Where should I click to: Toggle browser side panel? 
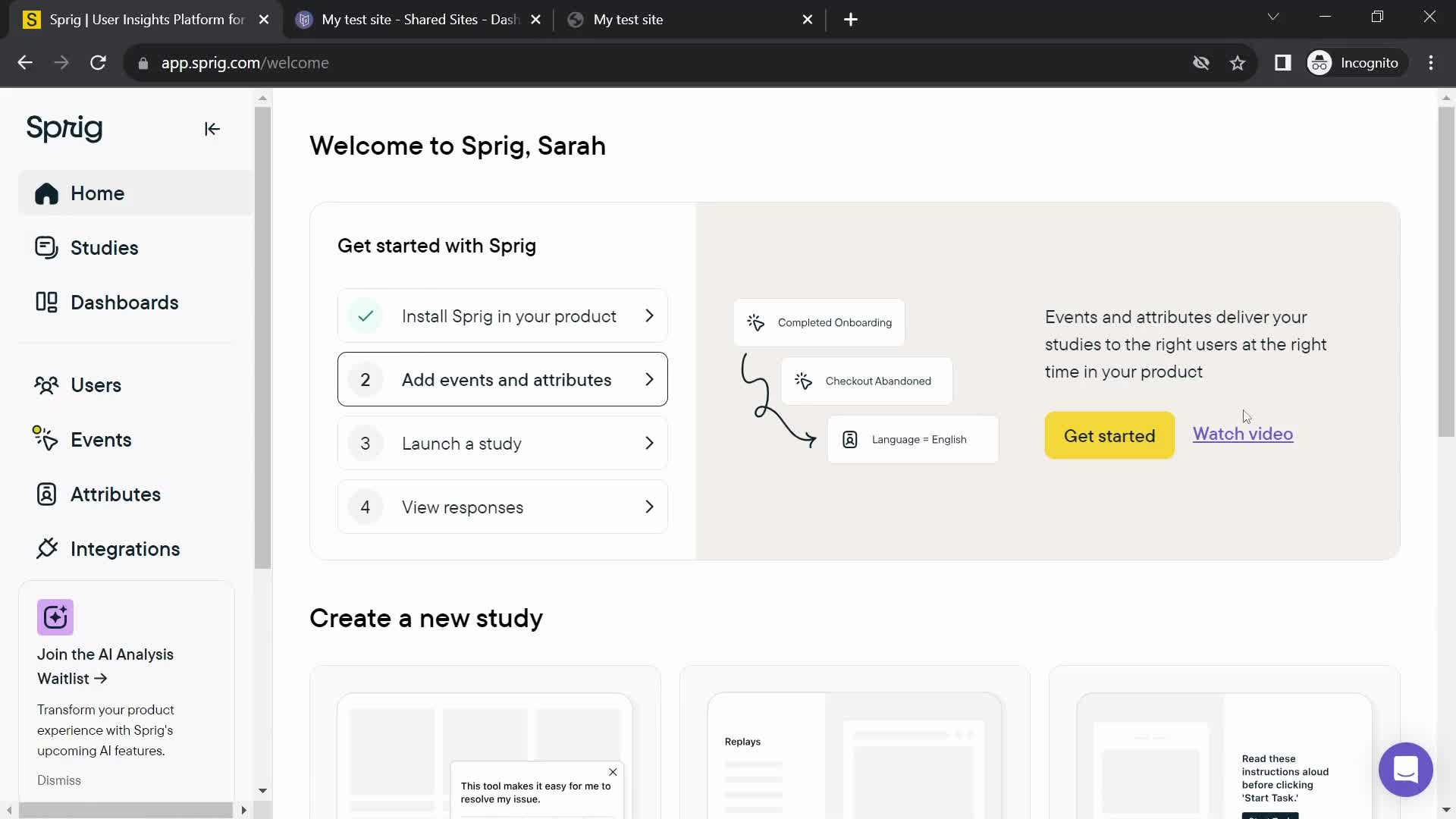pyautogui.click(x=1283, y=63)
